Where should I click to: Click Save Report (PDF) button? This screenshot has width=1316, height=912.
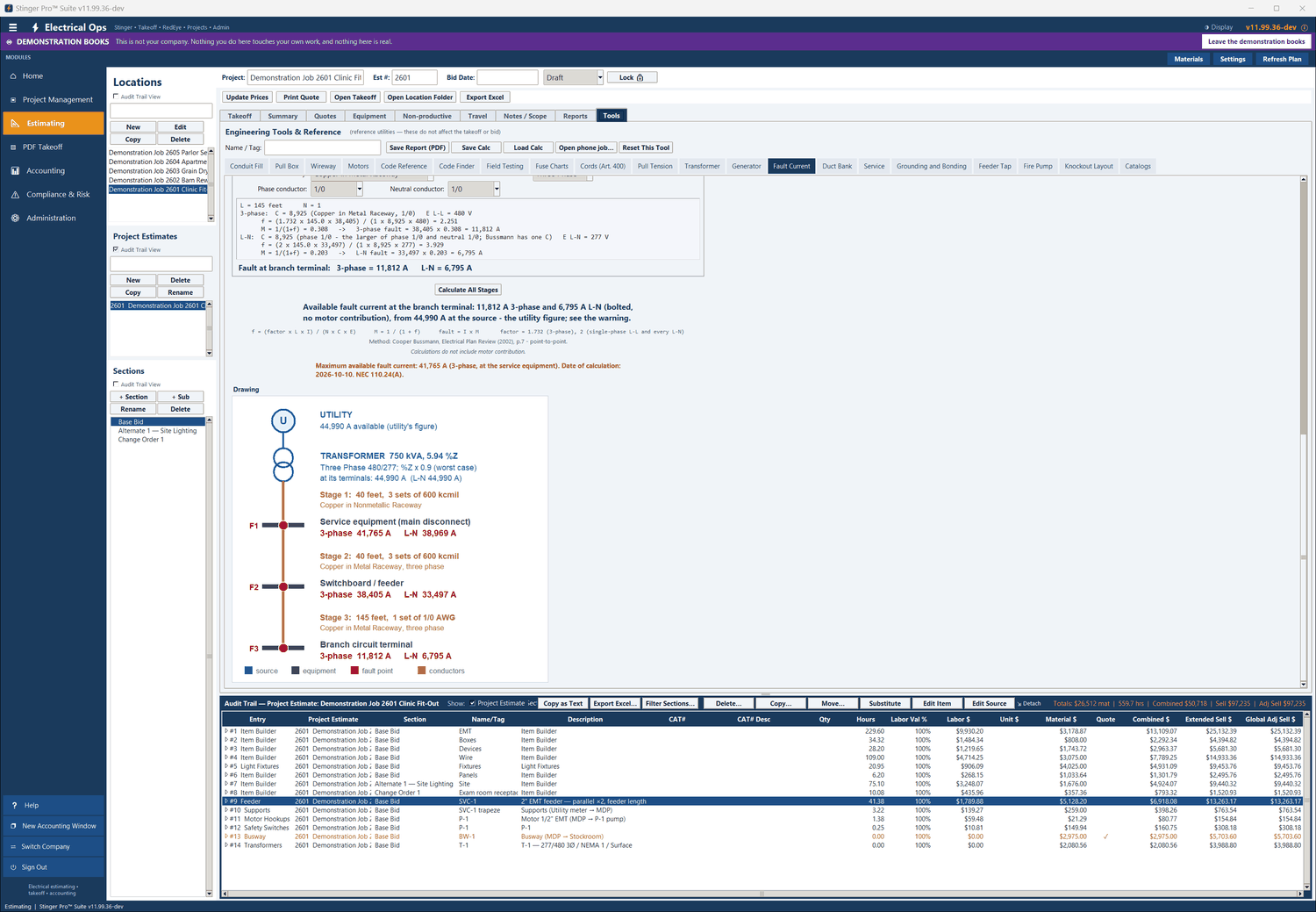(418, 147)
